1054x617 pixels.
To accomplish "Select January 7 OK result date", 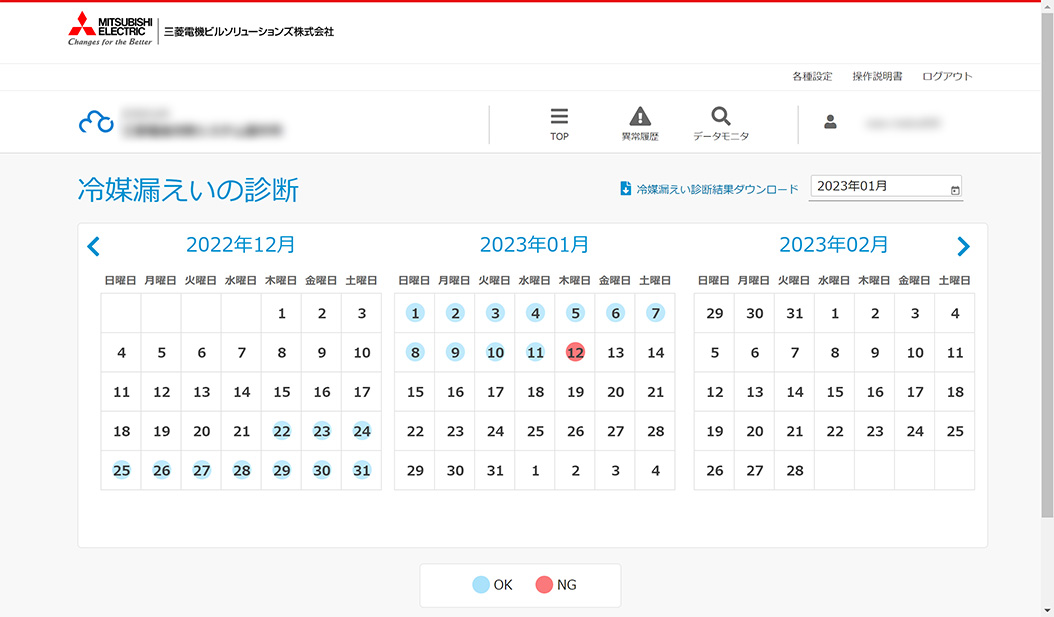I will click(655, 313).
